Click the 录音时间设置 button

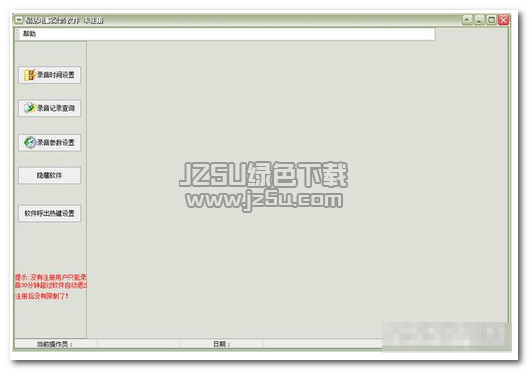[50, 75]
